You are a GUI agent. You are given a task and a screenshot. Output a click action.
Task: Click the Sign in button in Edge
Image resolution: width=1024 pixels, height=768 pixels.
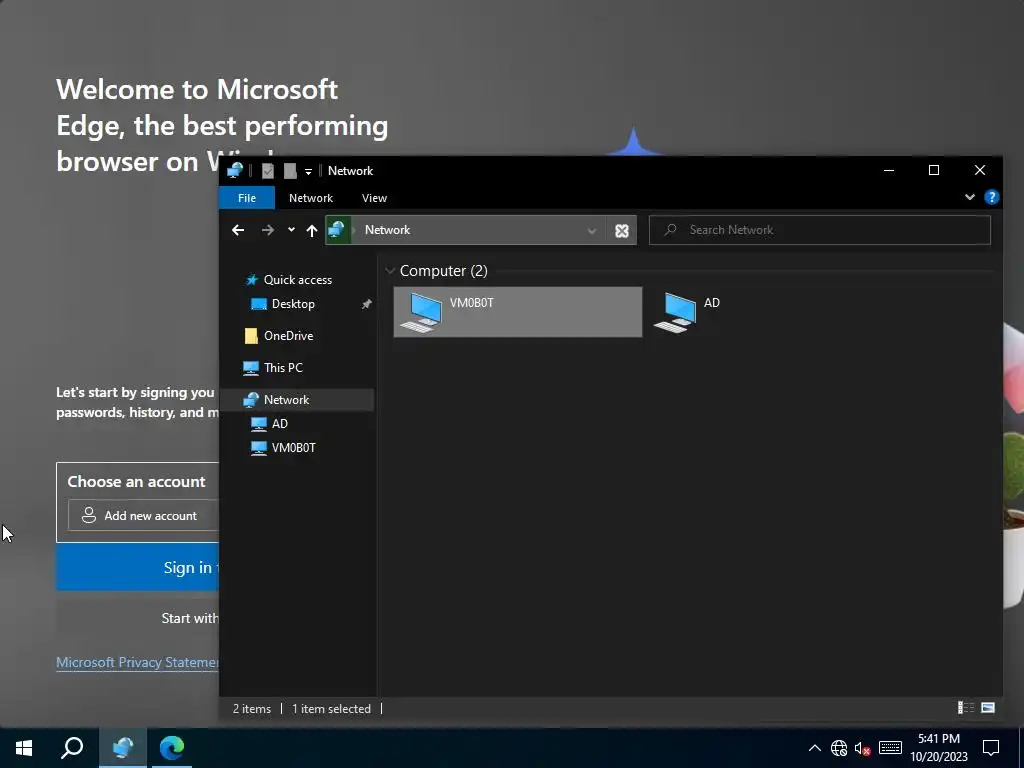tap(137, 567)
